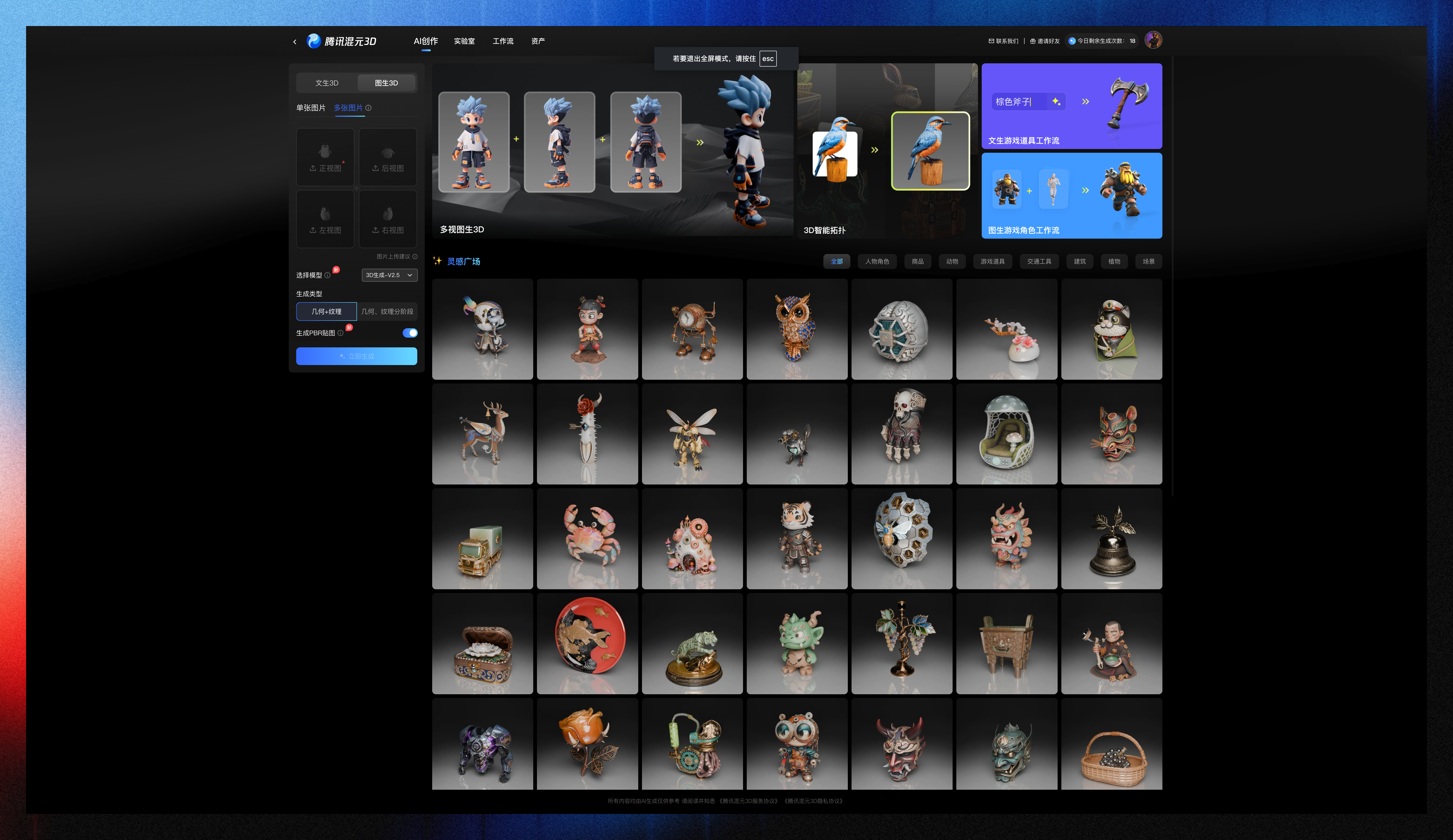The width and height of the screenshot is (1453, 840).
Task: Filter gallery by 植物
Action: coord(1114,261)
